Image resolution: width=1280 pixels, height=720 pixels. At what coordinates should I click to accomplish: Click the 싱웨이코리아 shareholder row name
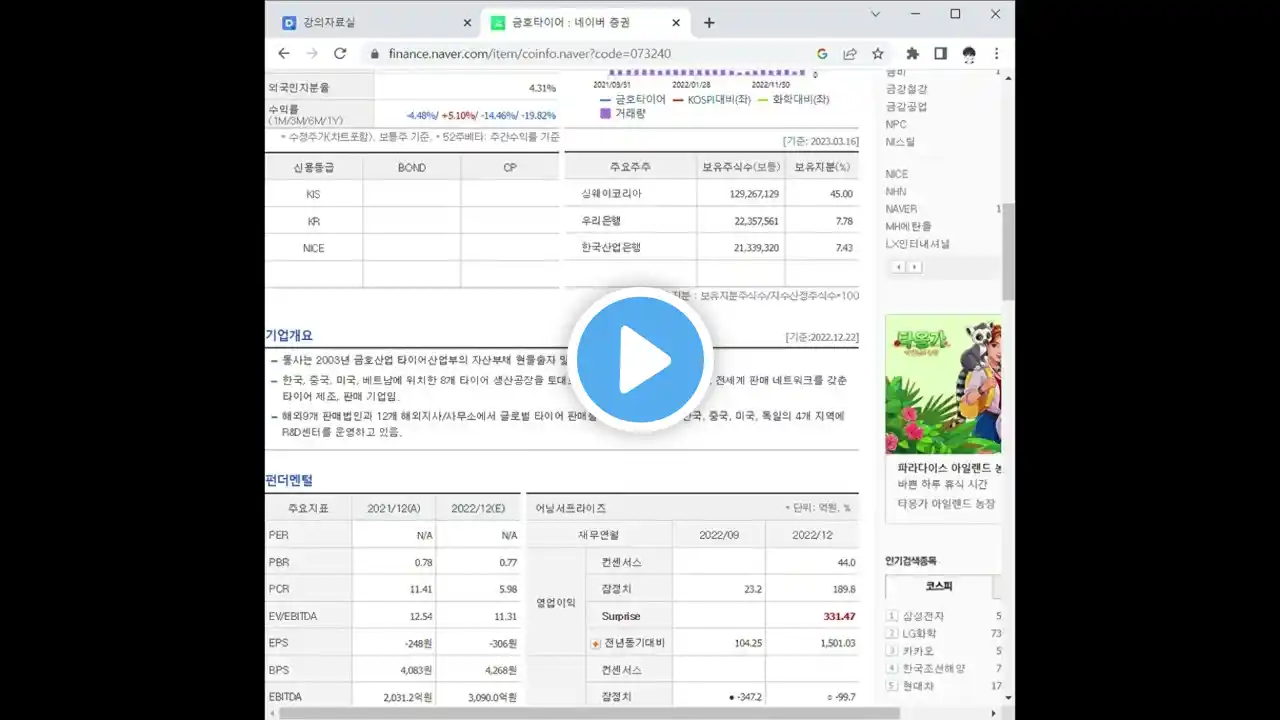[x=611, y=194]
